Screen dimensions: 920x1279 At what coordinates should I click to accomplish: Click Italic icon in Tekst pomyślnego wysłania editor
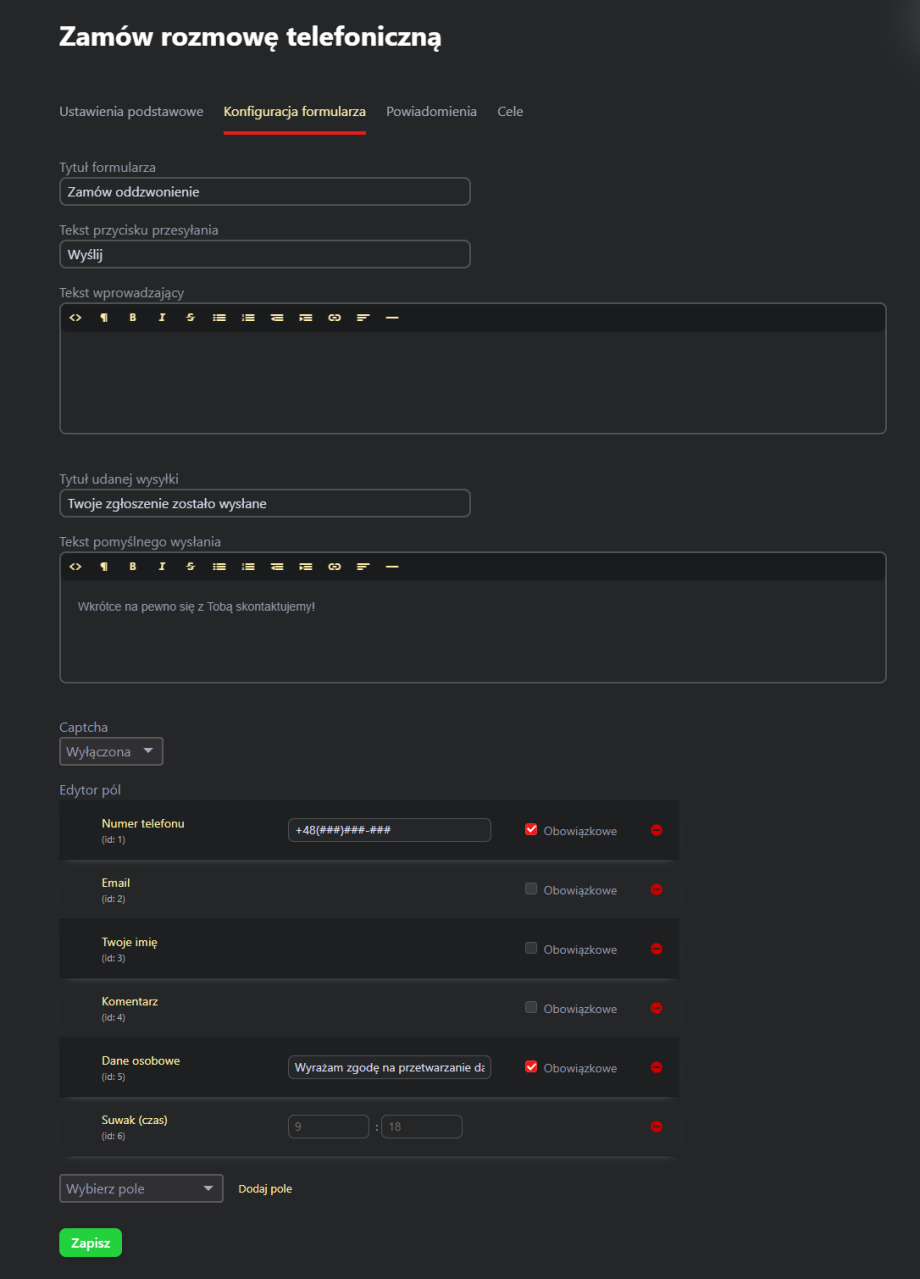(x=161, y=567)
